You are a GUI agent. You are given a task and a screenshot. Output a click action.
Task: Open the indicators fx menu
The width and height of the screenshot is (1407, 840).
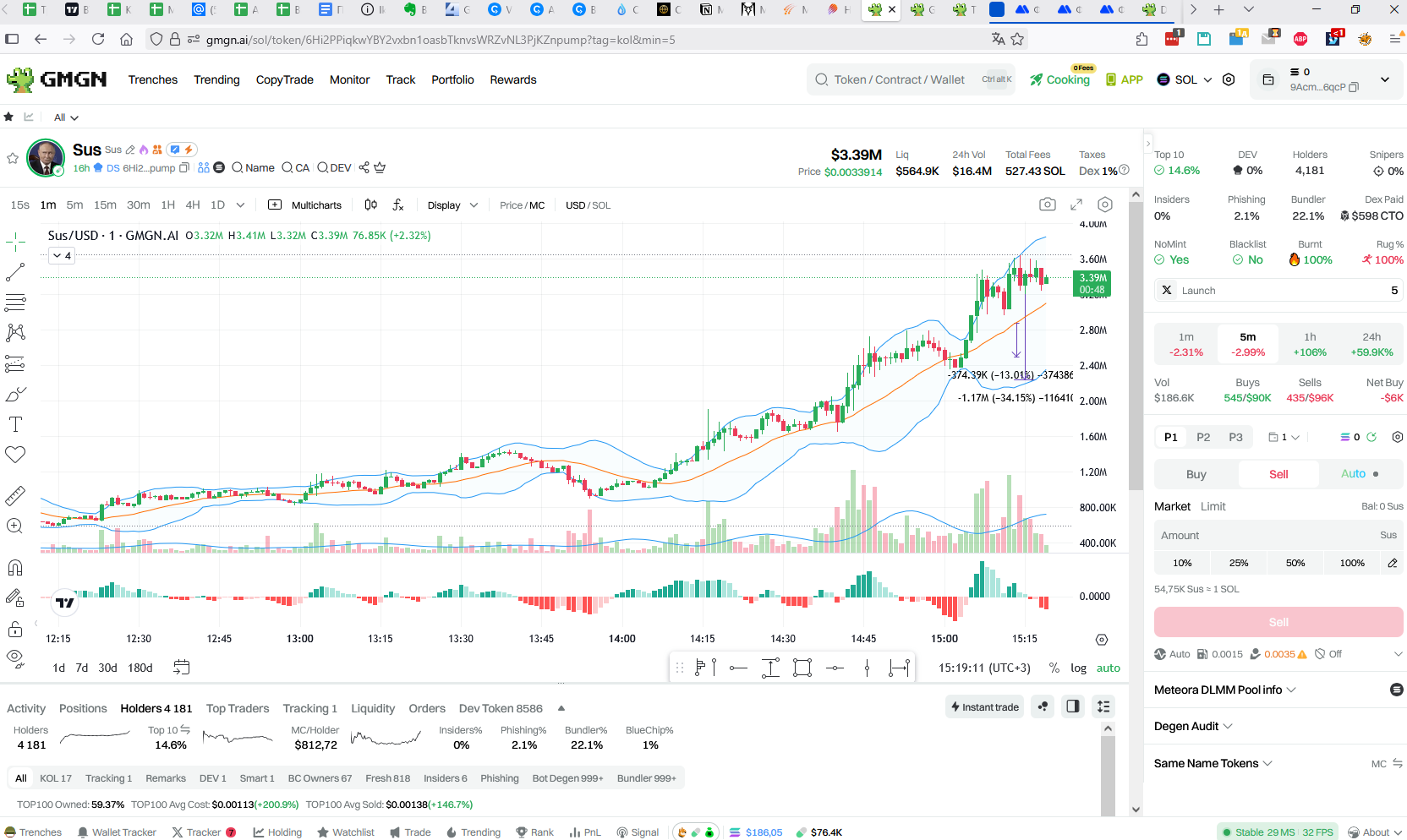[x=398, y=205]
